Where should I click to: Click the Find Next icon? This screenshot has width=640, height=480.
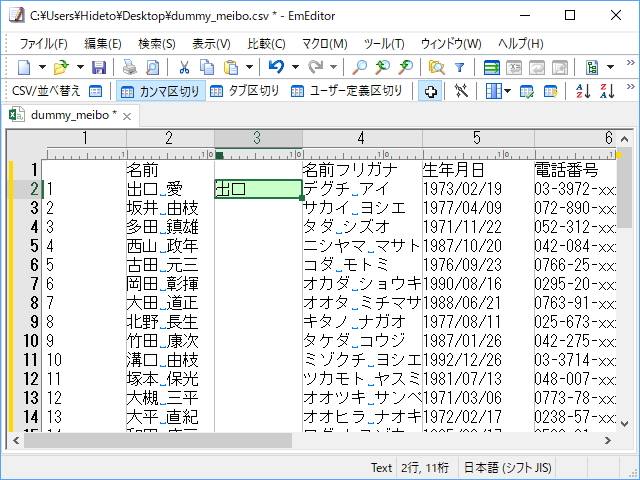(x=406, y=67)
